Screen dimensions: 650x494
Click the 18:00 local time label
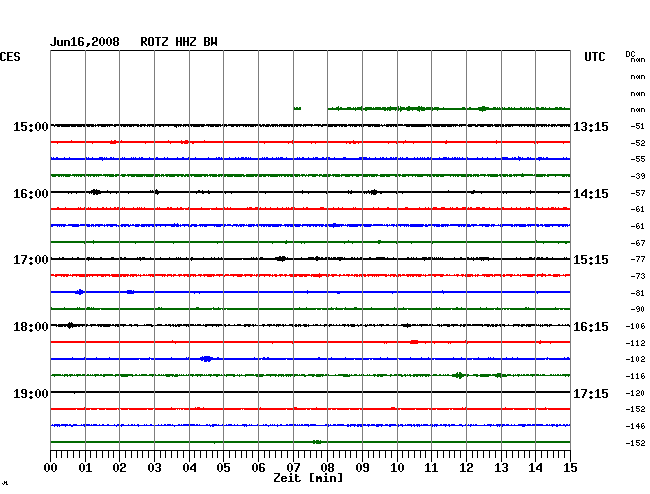click(31, 327)
